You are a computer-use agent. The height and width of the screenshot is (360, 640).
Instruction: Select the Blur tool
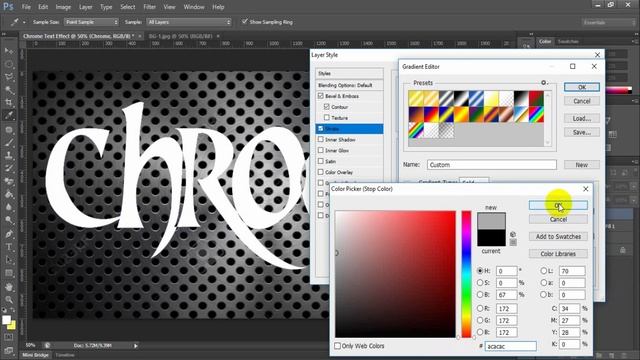[9, 207]
